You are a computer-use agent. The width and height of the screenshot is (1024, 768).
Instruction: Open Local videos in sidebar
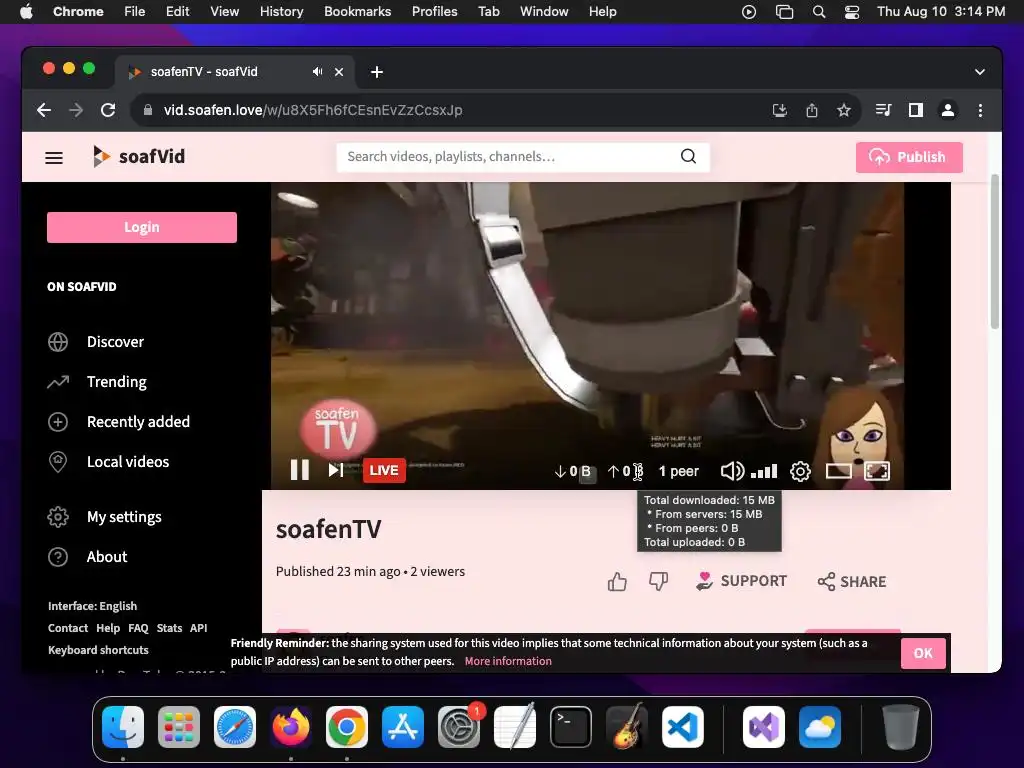coord(108,462)
